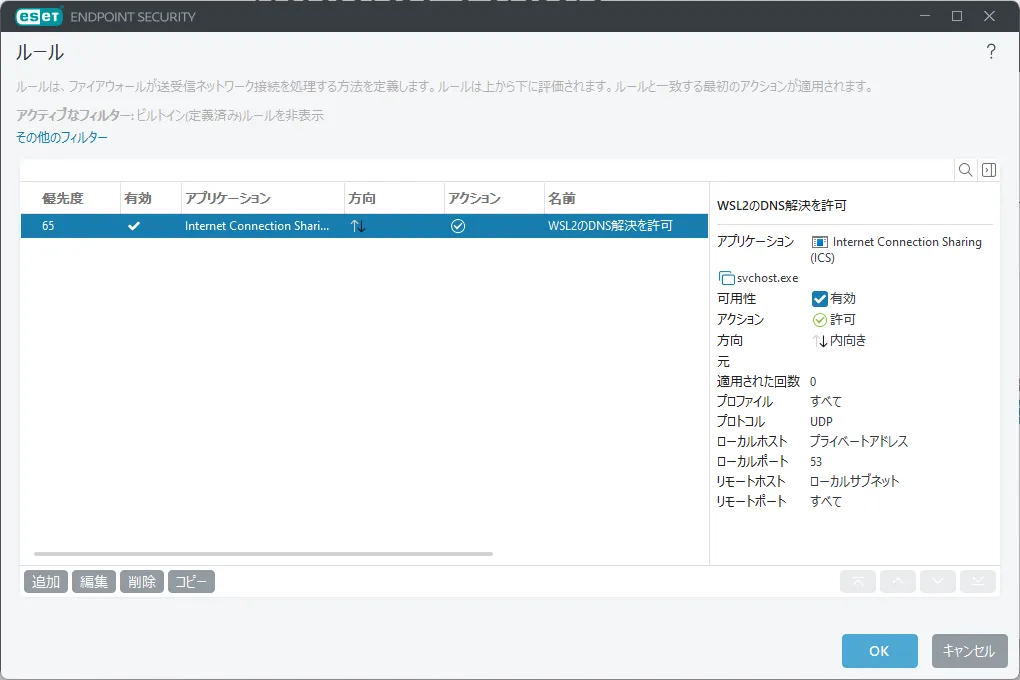Delete rule with 削除 button

tap(142, 582)
